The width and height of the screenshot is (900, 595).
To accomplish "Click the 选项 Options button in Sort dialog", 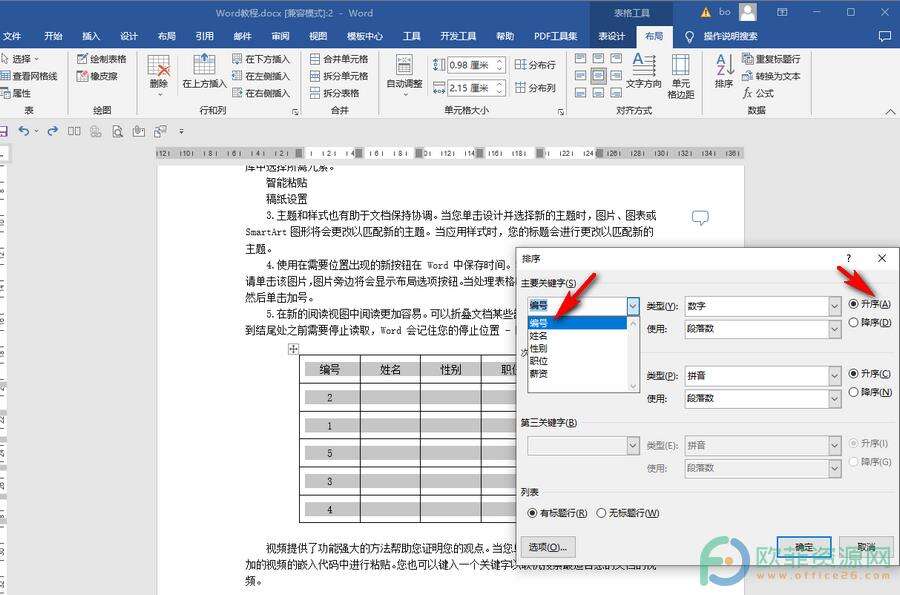I will 548,547.
